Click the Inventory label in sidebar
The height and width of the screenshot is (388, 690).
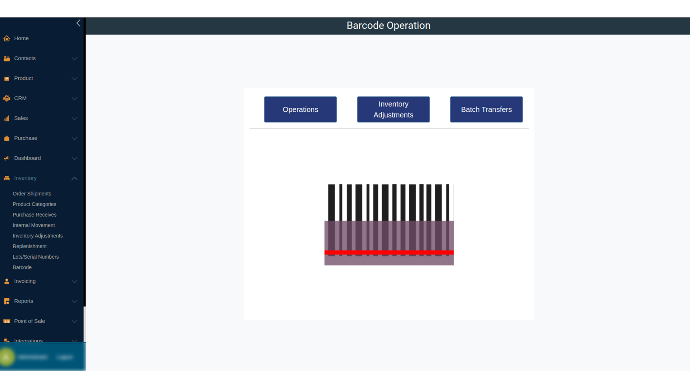click(x=25, y=178)
